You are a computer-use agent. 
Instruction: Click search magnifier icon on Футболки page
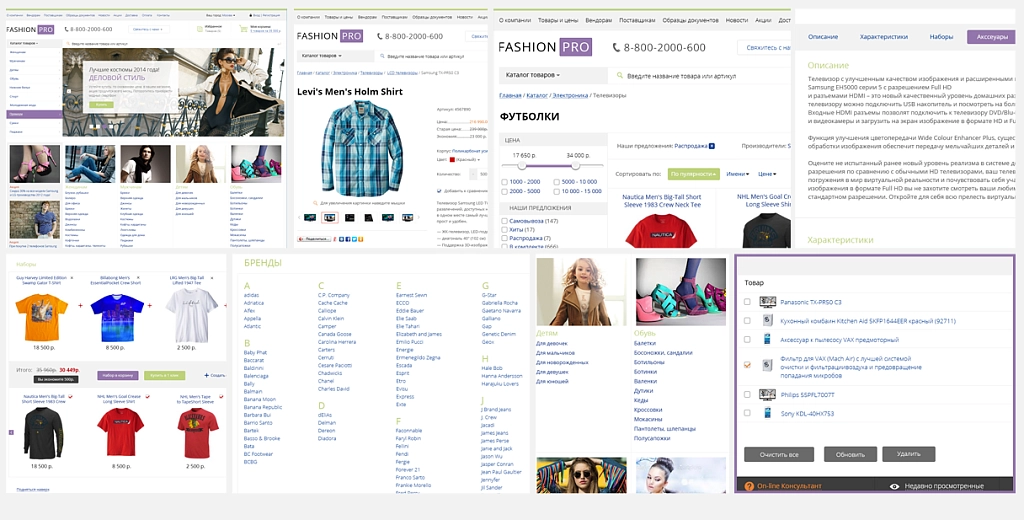[620, 76]
